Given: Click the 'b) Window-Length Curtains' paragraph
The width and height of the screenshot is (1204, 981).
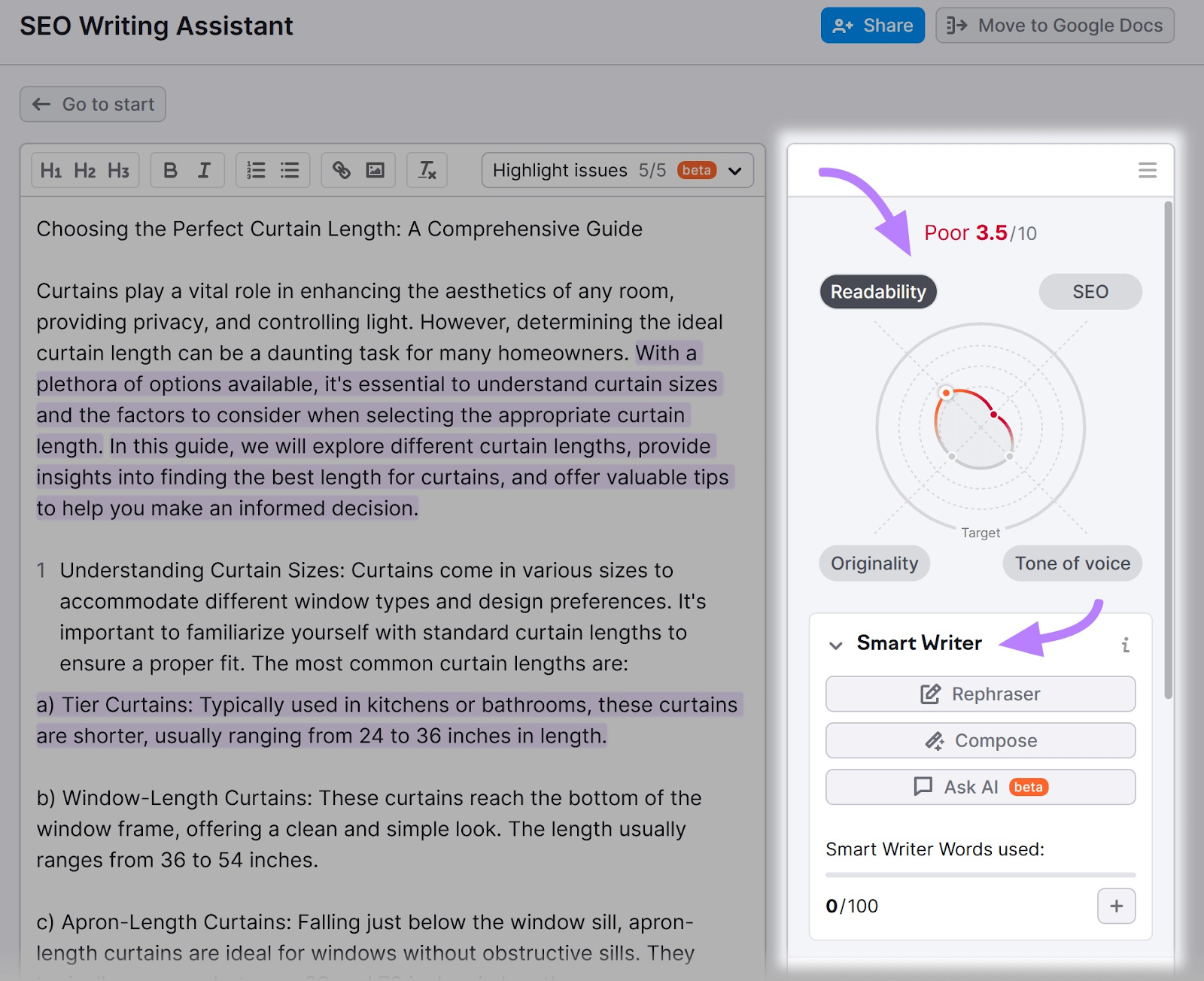Looking at the screenshot, I should (369, 829).
